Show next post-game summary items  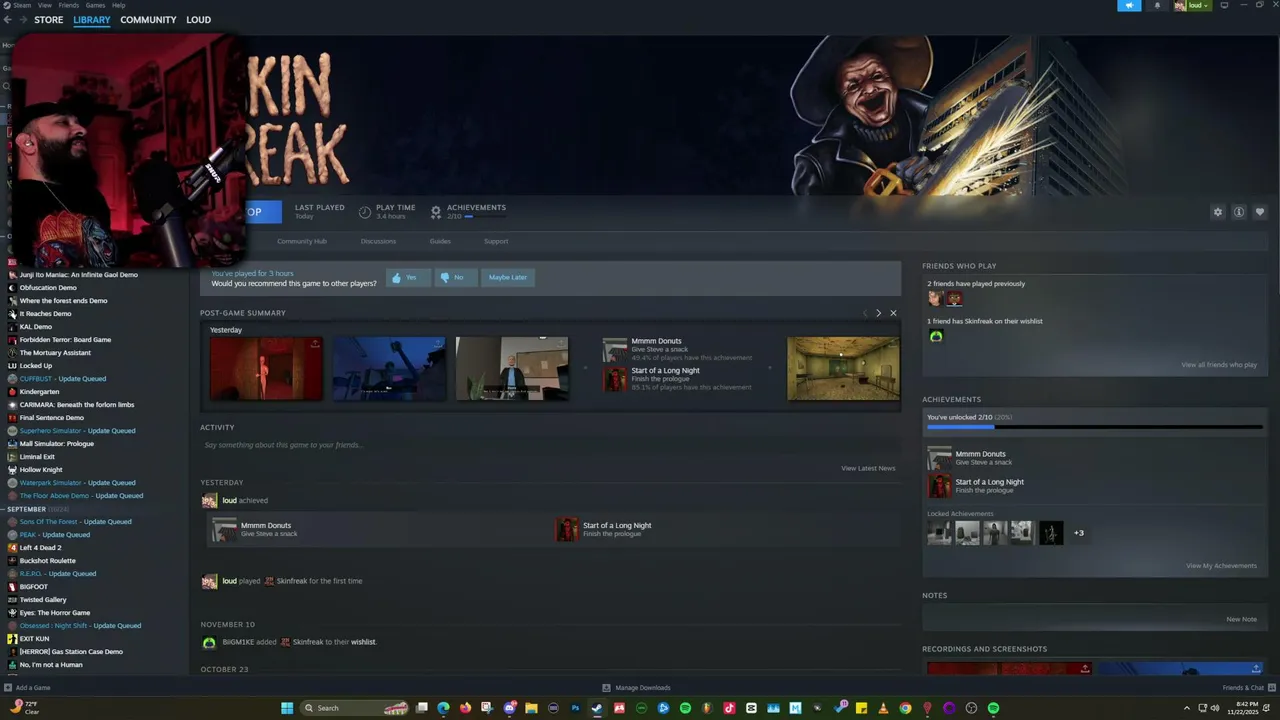(x=878, y=313)
